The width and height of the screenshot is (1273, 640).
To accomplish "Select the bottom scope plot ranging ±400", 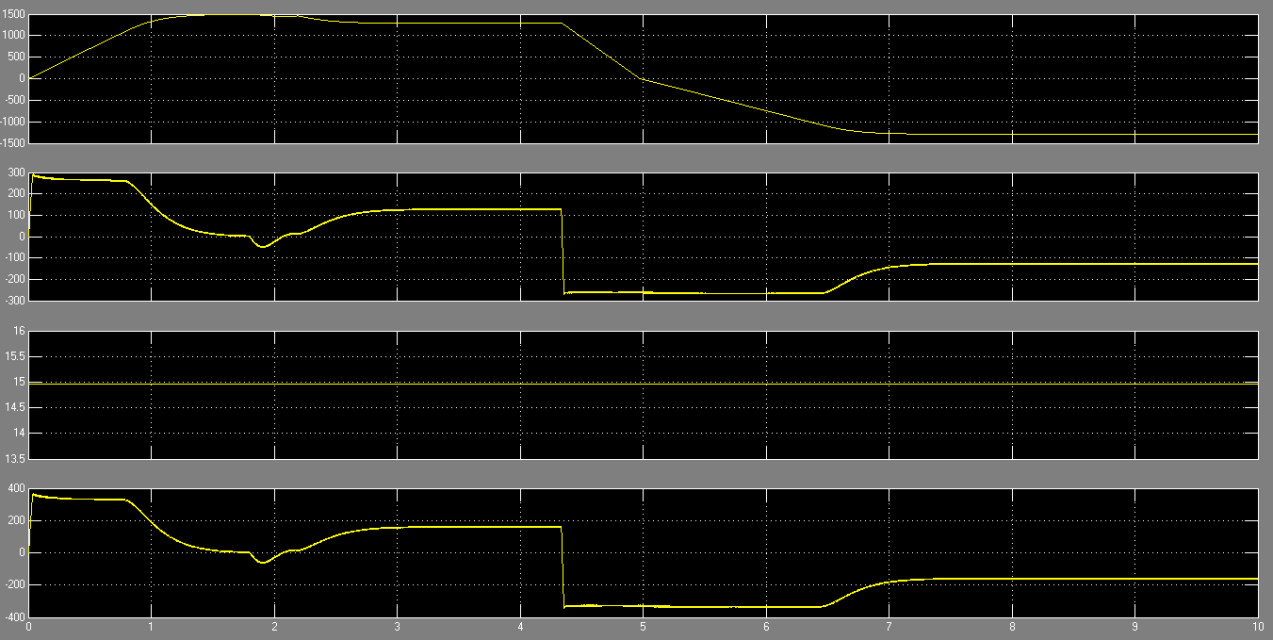I will click(643, 552).
